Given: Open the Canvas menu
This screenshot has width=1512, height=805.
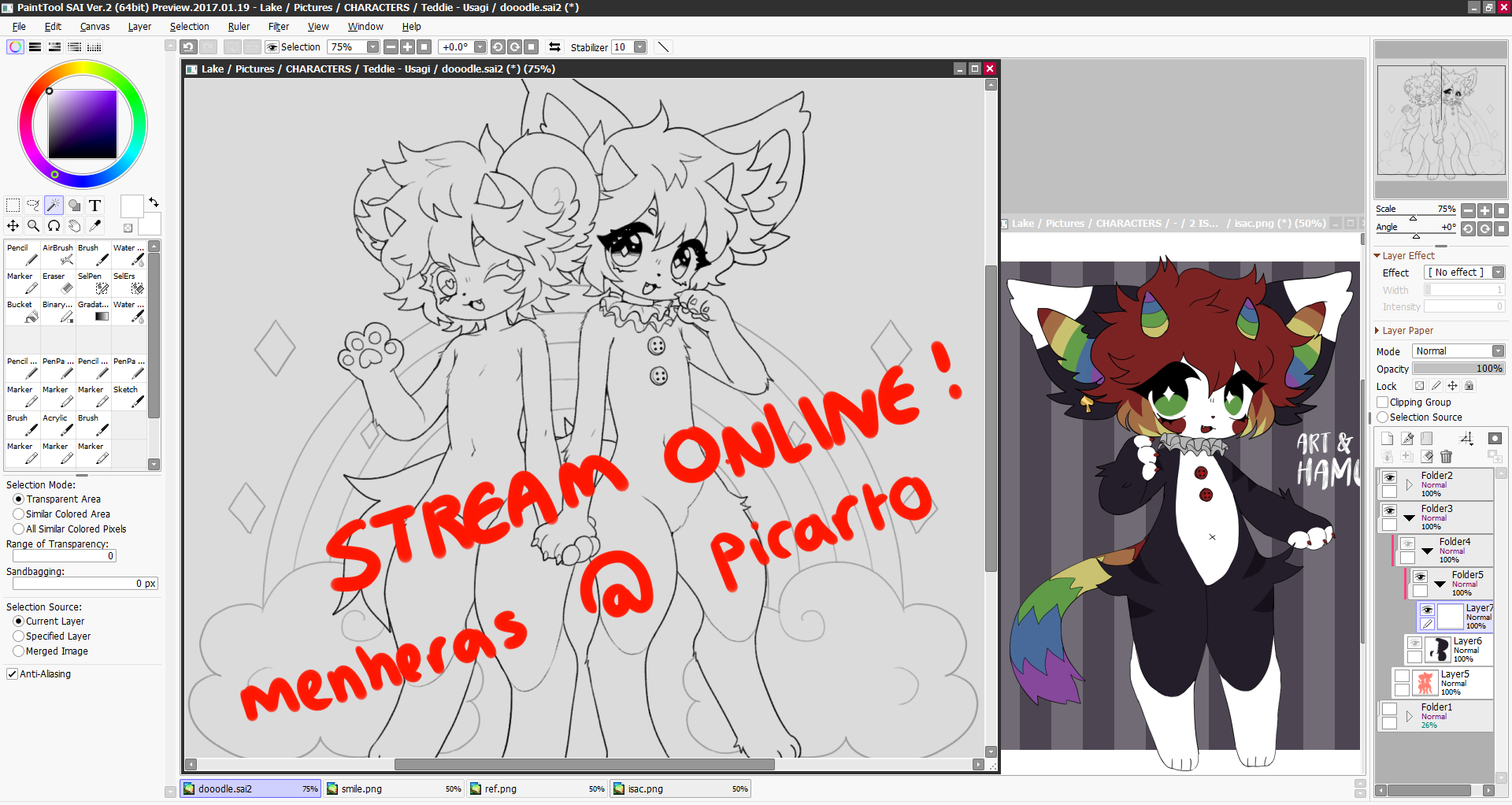Looking at the screenshot, I should tap(94, 27).
